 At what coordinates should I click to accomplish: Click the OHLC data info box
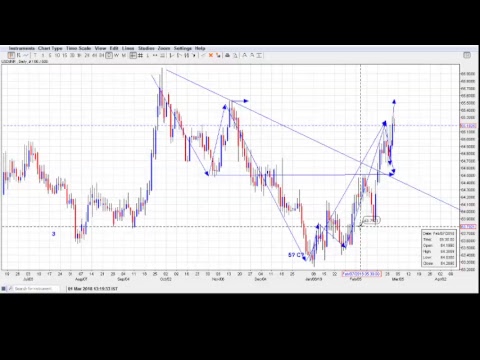[439, 248]
